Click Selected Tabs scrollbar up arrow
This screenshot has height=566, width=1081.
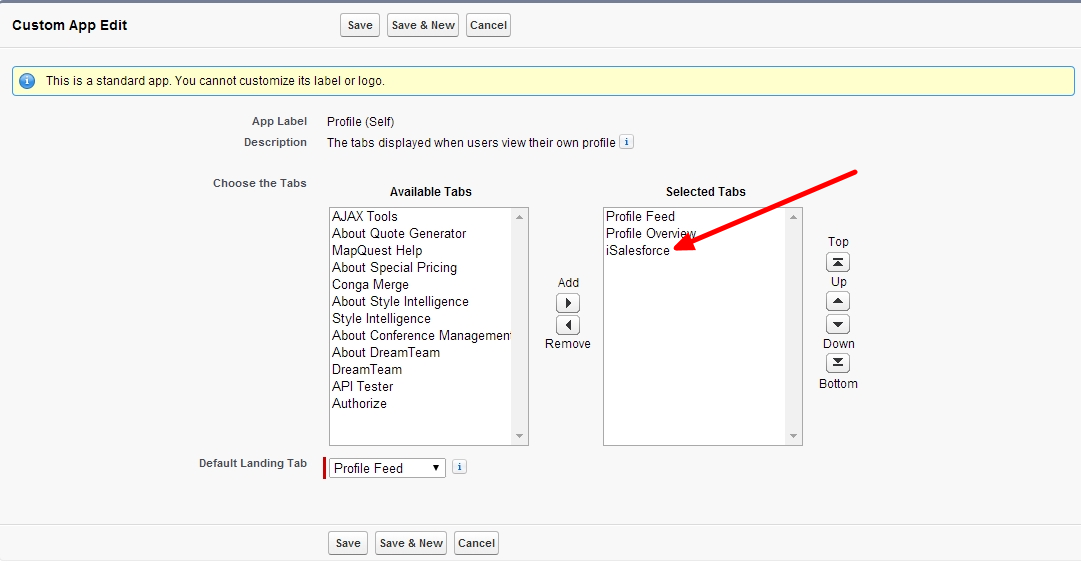pyautogui.click(x=793, y=217)
